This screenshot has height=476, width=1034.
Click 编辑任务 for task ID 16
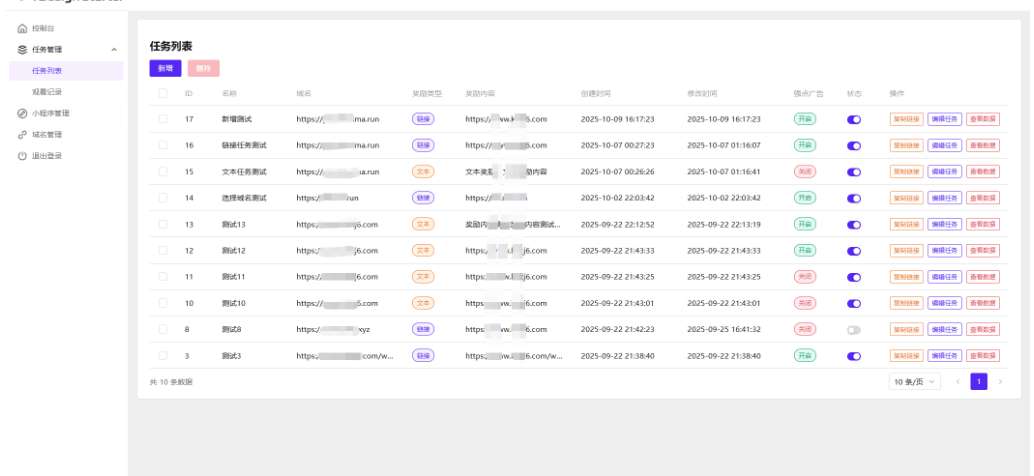tap(944, 145)
